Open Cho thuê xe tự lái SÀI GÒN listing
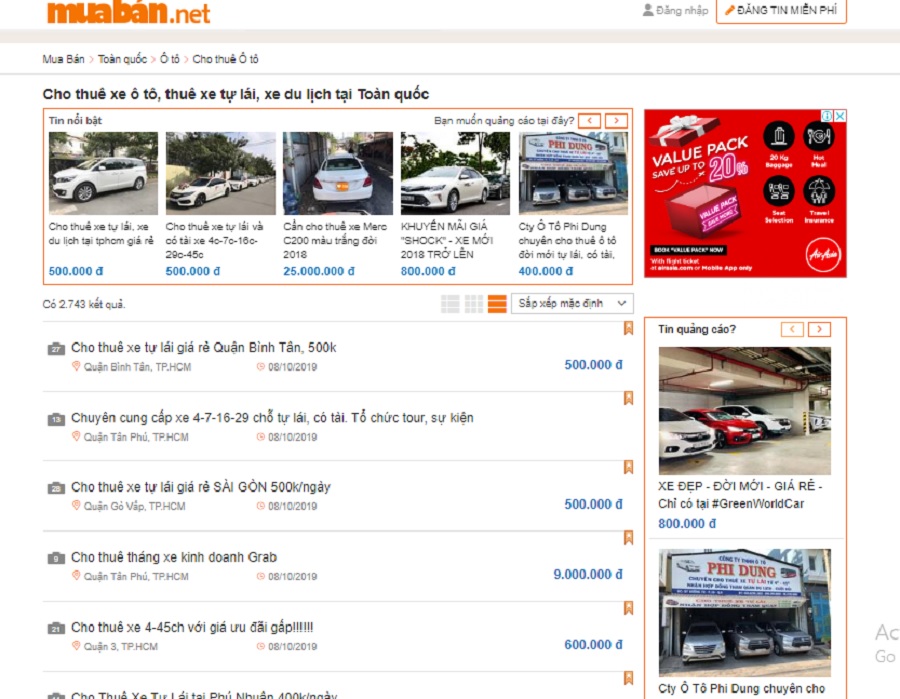 pyautogui.click(x=201, y=487)
